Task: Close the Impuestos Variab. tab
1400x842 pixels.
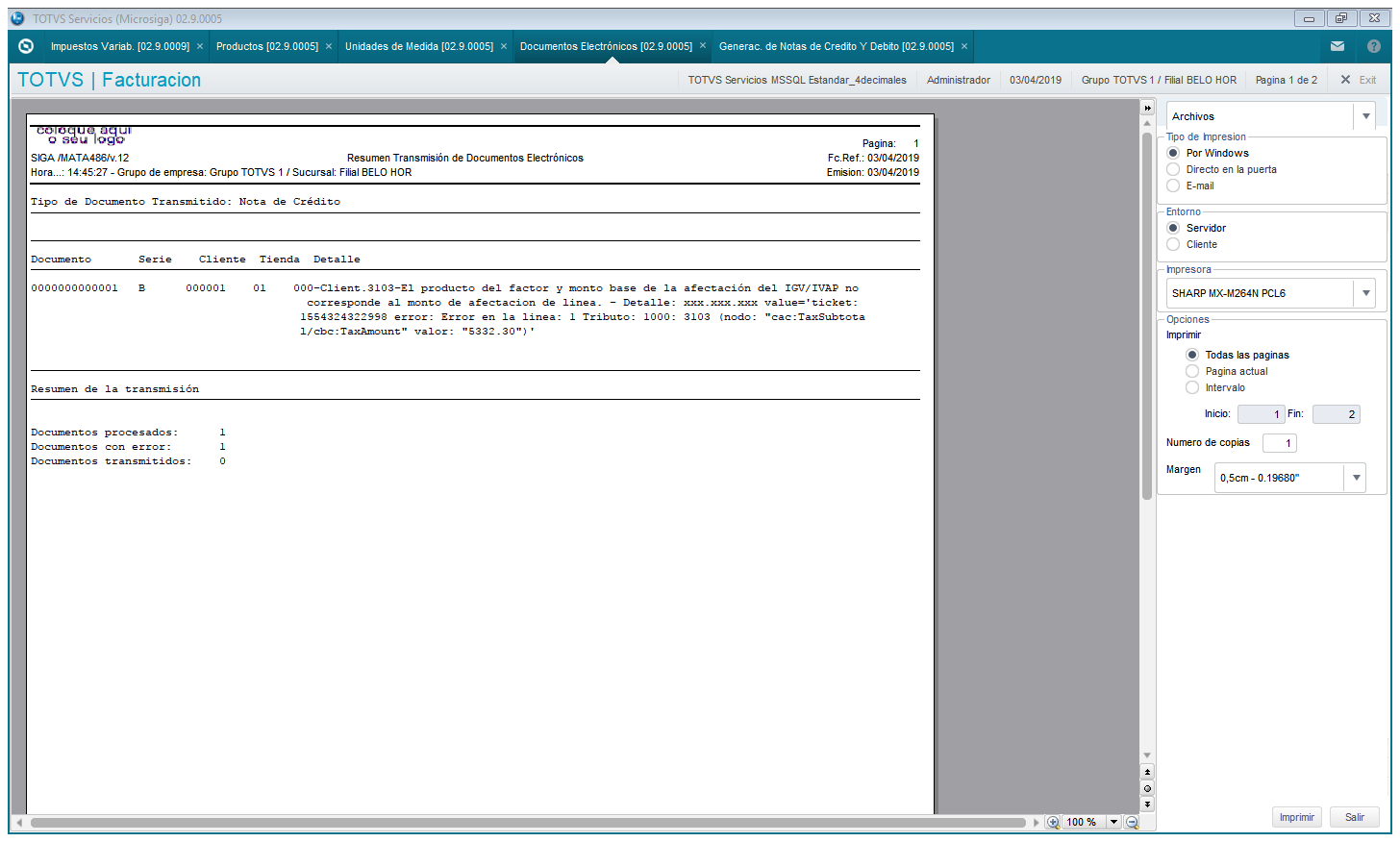Action: (x=200, y=46)
